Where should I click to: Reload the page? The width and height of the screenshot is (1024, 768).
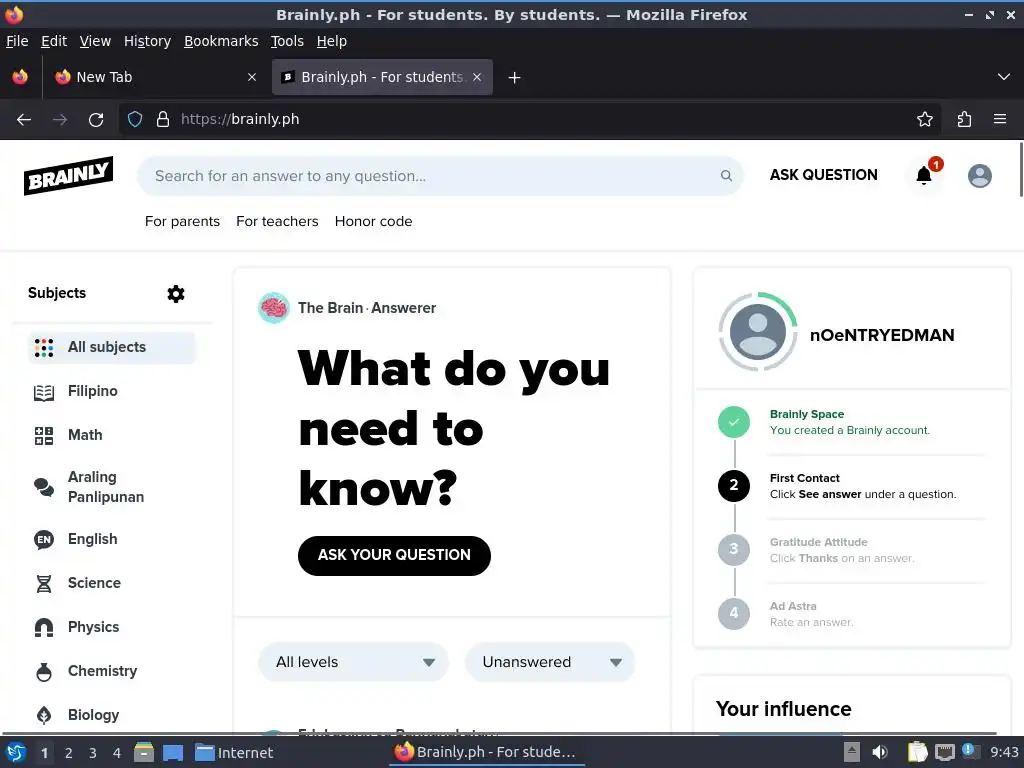(96, 120)
